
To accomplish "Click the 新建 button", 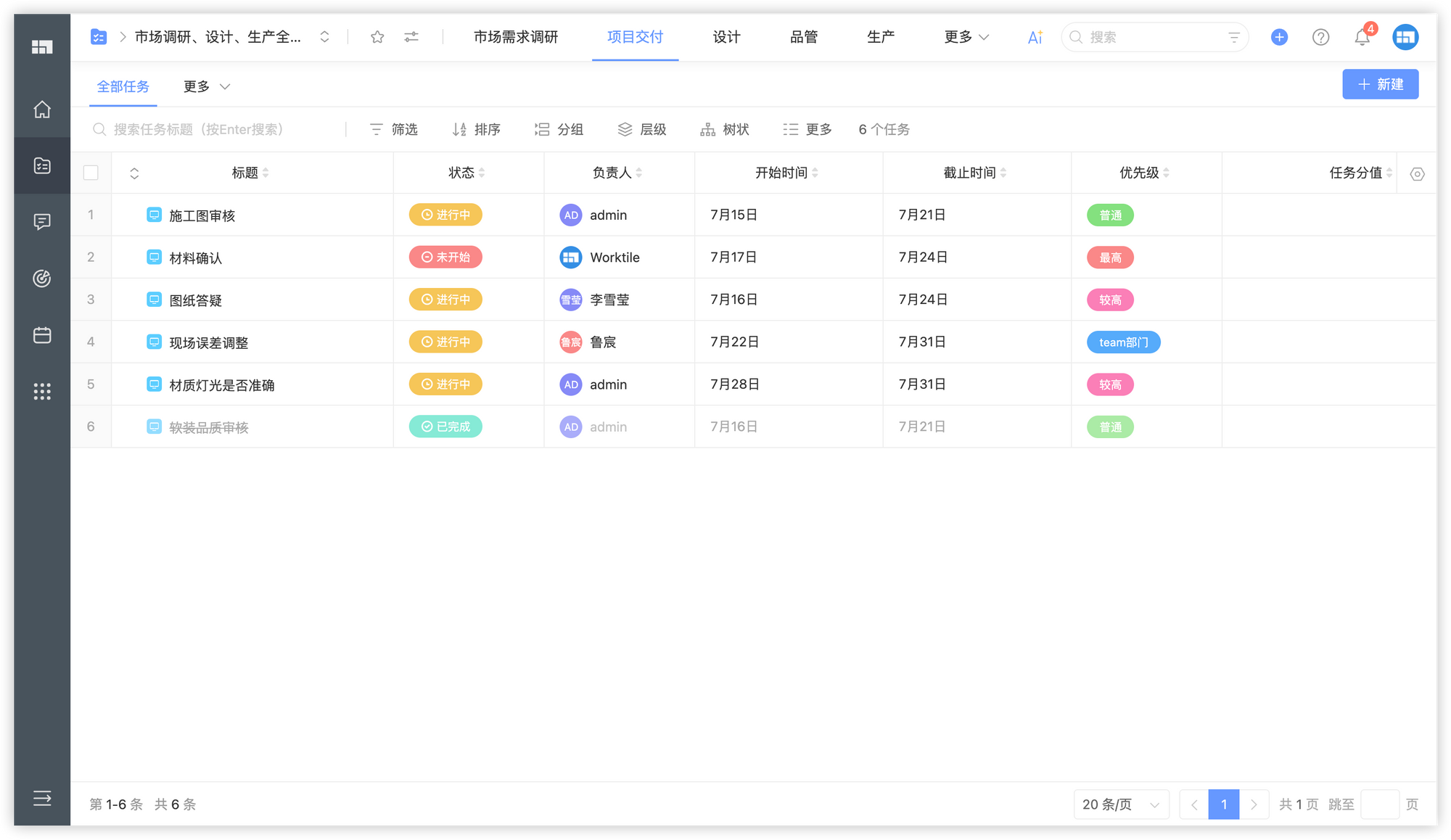I will pyautogui.click(x=1380, y=84).
